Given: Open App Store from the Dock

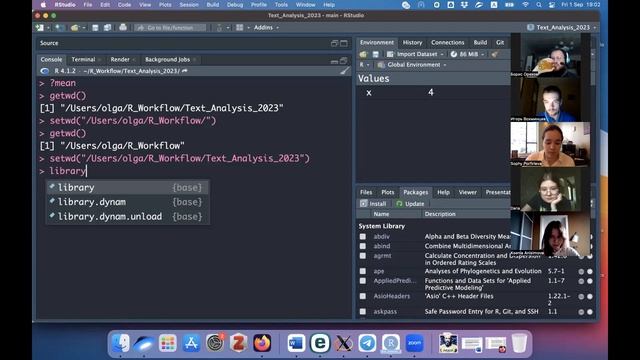Looking at the screenshot, I should [191, 343].
